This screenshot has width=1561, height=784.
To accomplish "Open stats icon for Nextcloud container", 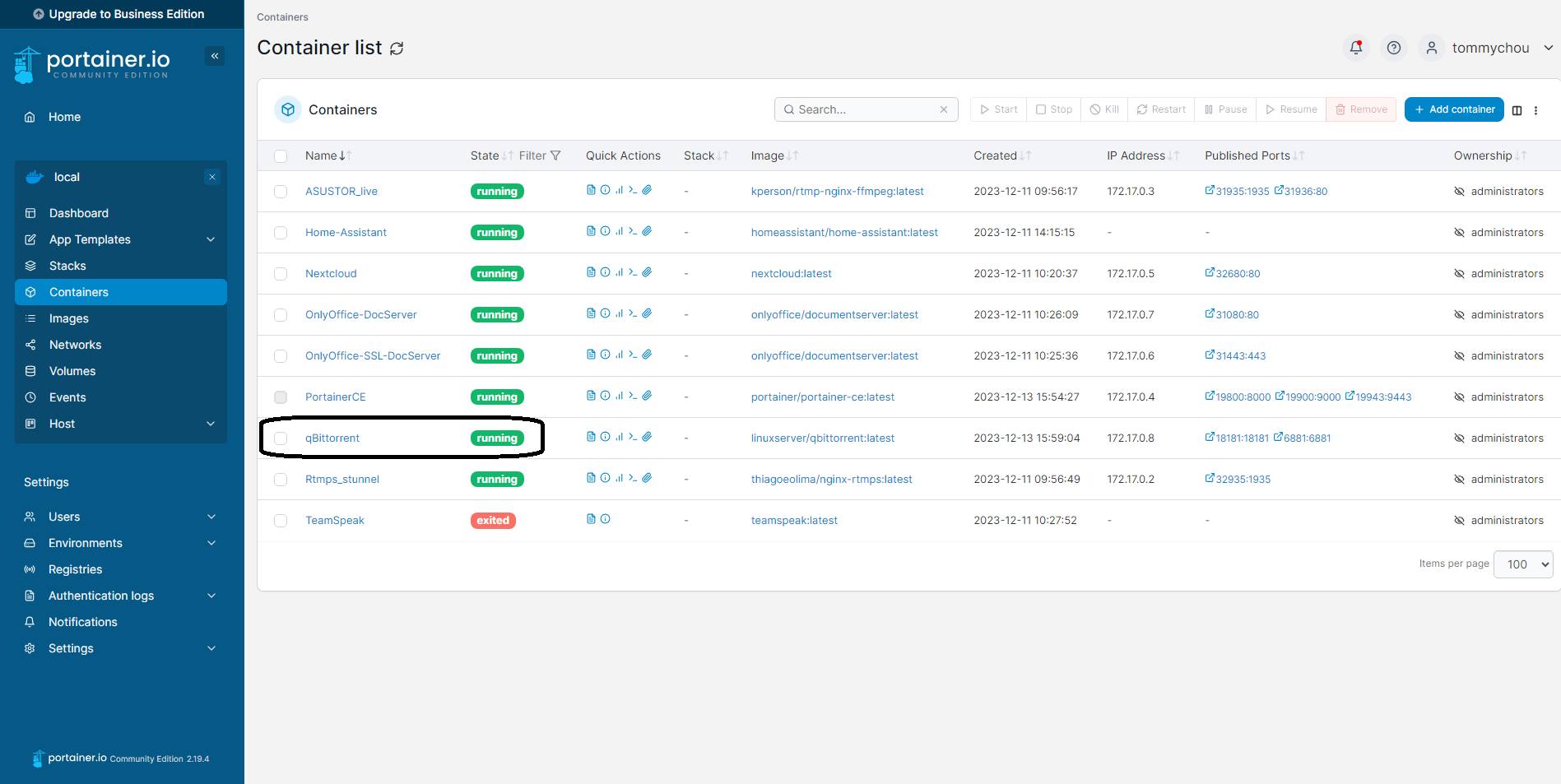I will tap(619, 272).
